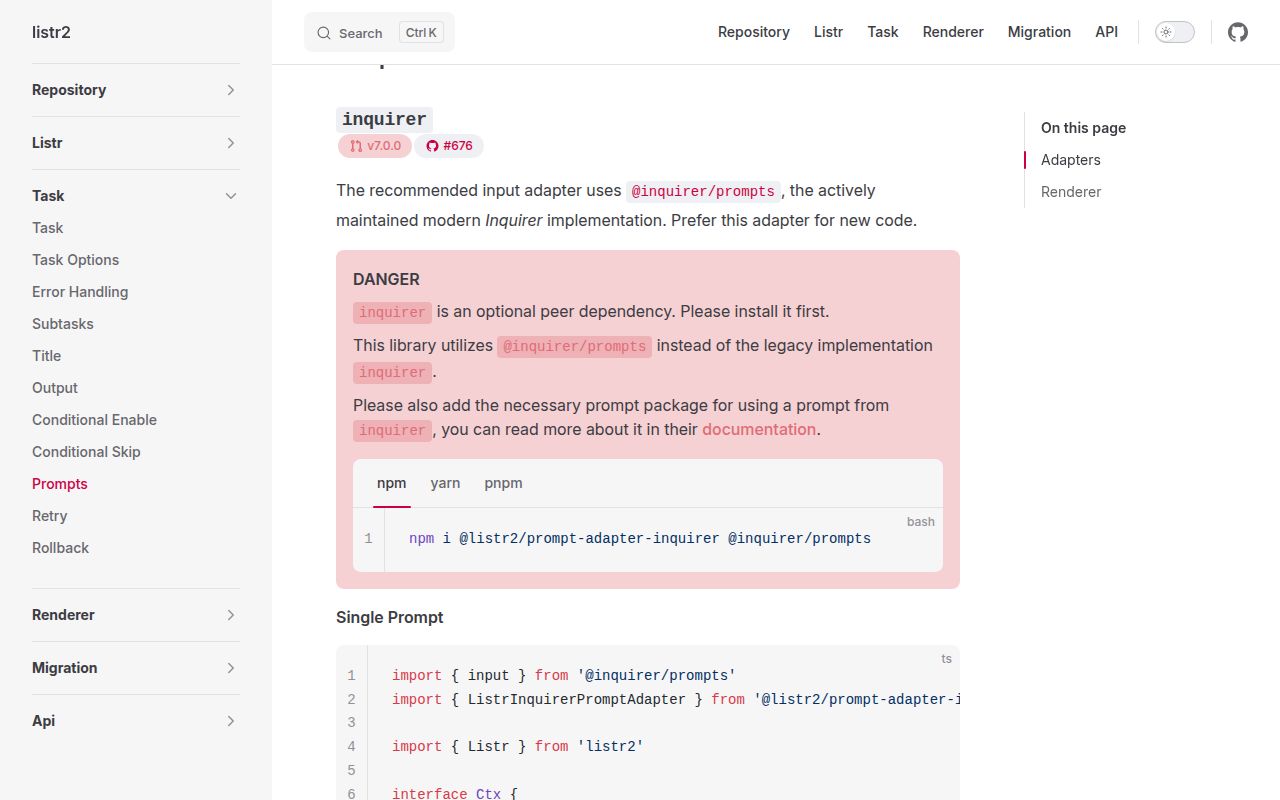
Task: Open the GitHub repository icon link
Action: tap(1238, 32)
